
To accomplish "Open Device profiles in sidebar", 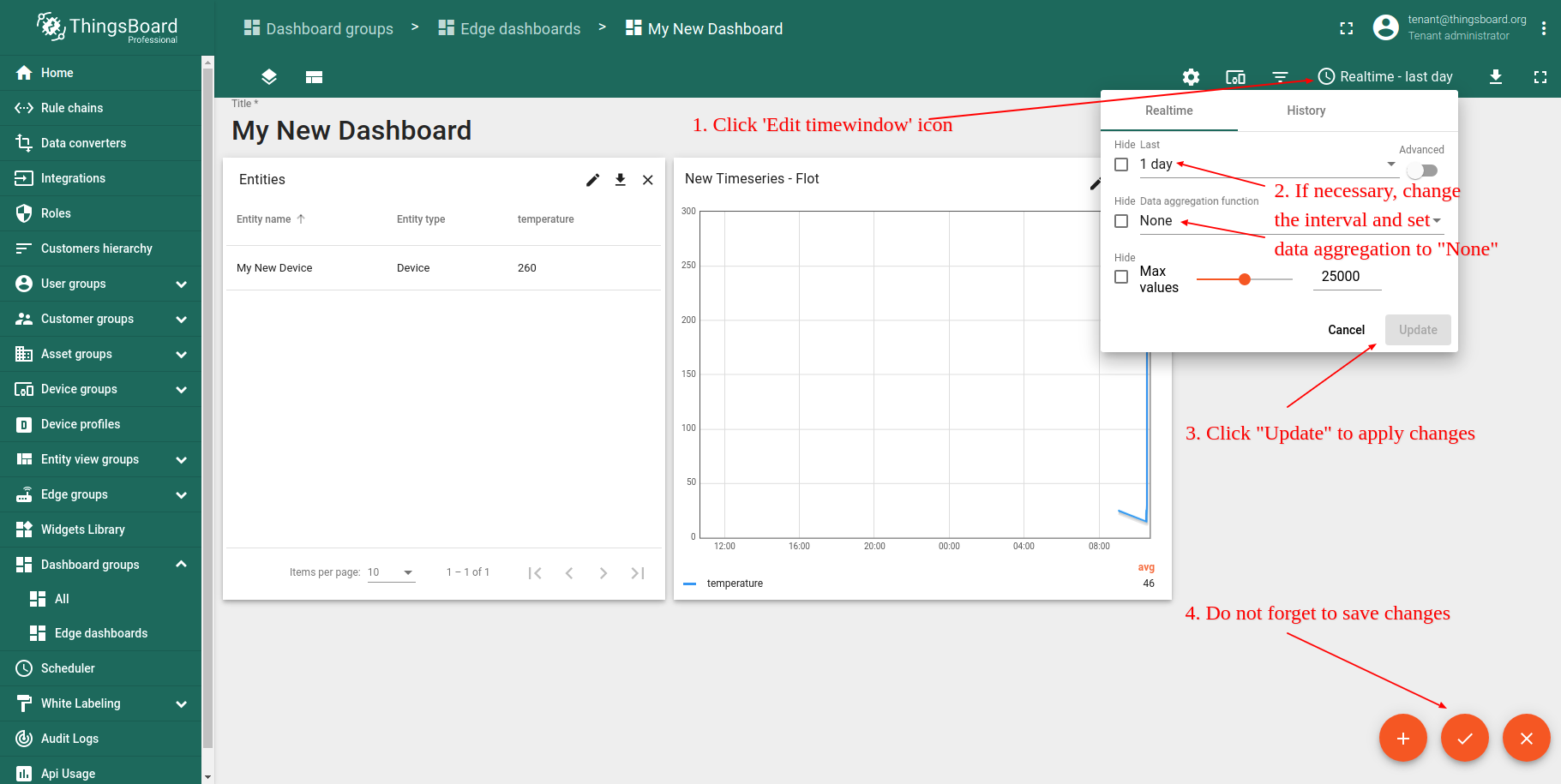I will point(100,424).
